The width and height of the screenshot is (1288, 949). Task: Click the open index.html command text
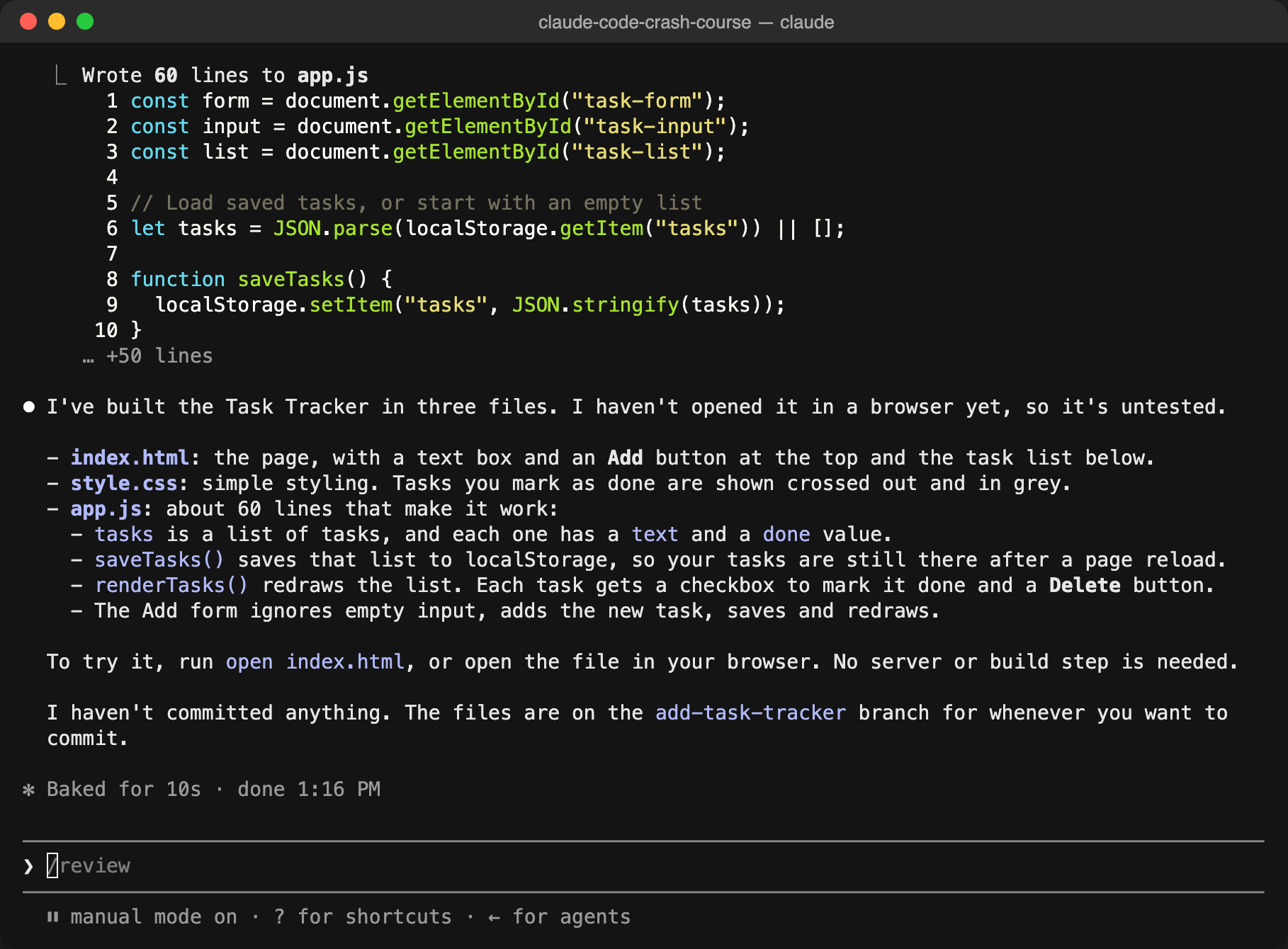tap(315, 661)
